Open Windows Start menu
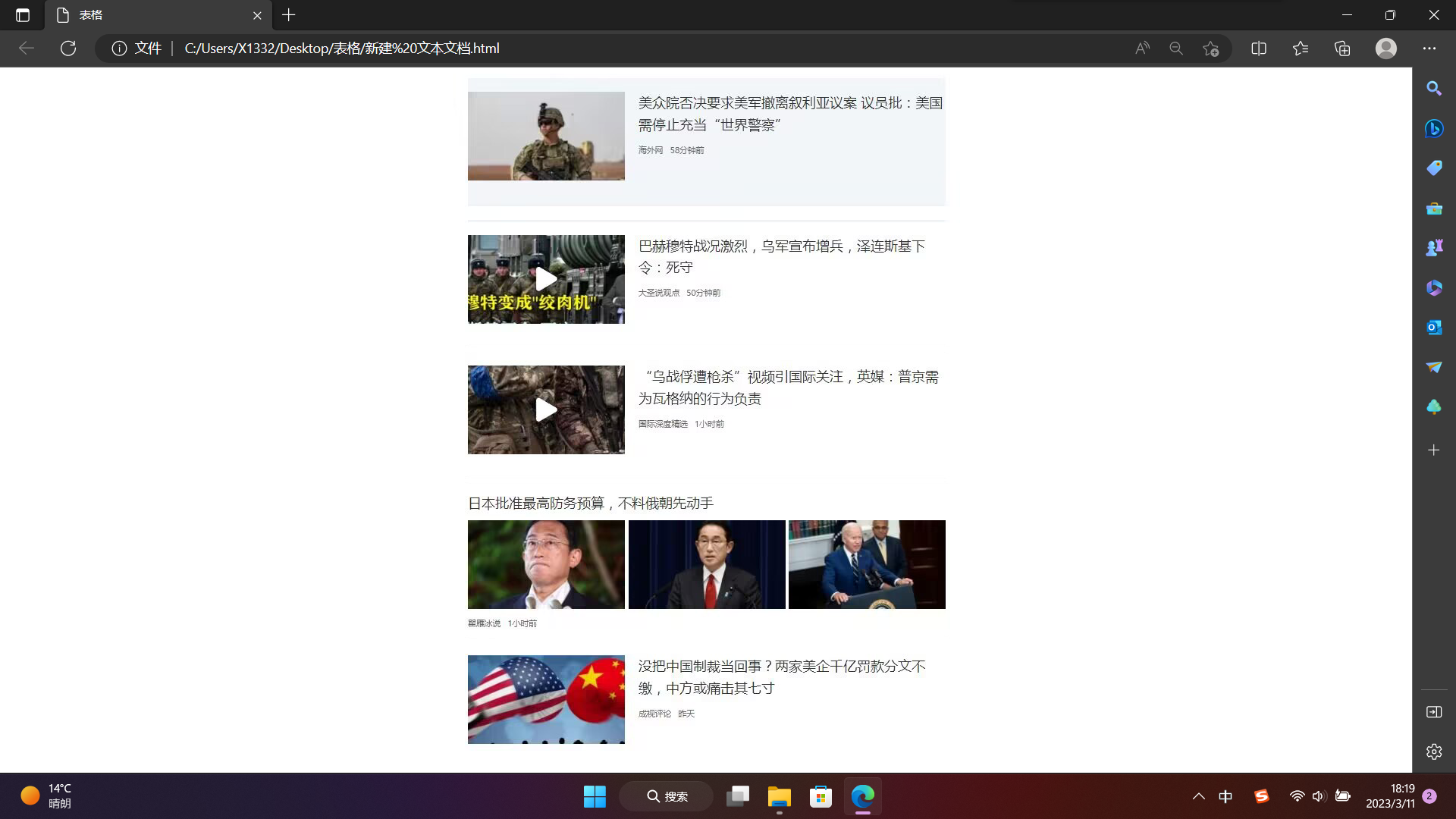 (x=595, y=796)
